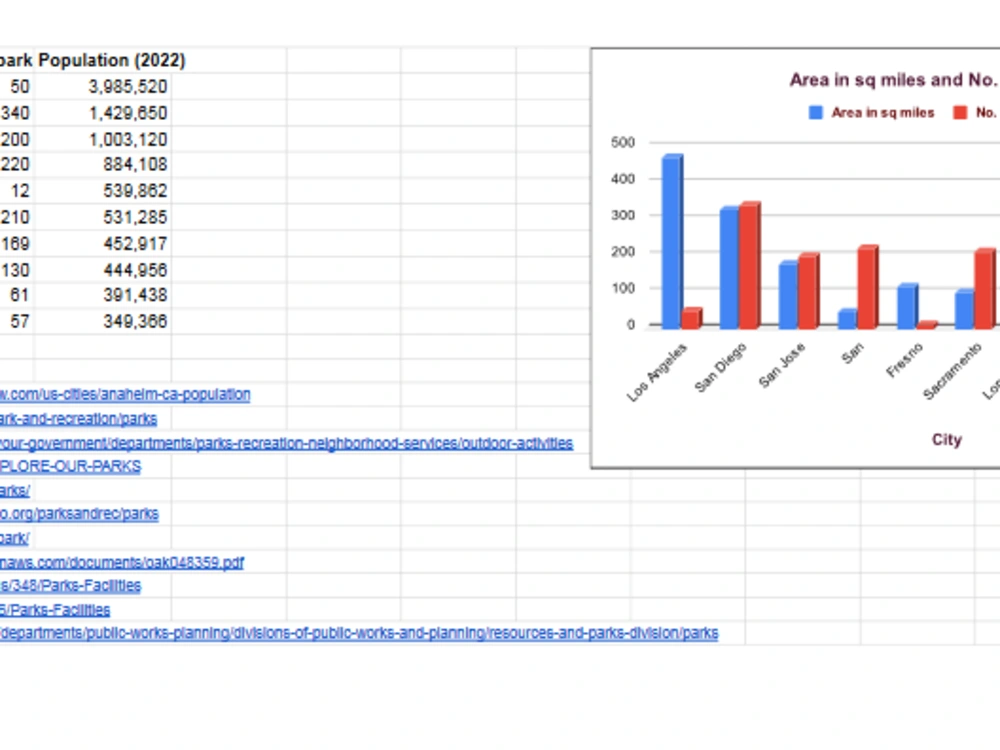Viewport: 1000px width, 750px height.
Task: Click the City axis title
Action: pos(946,439)
